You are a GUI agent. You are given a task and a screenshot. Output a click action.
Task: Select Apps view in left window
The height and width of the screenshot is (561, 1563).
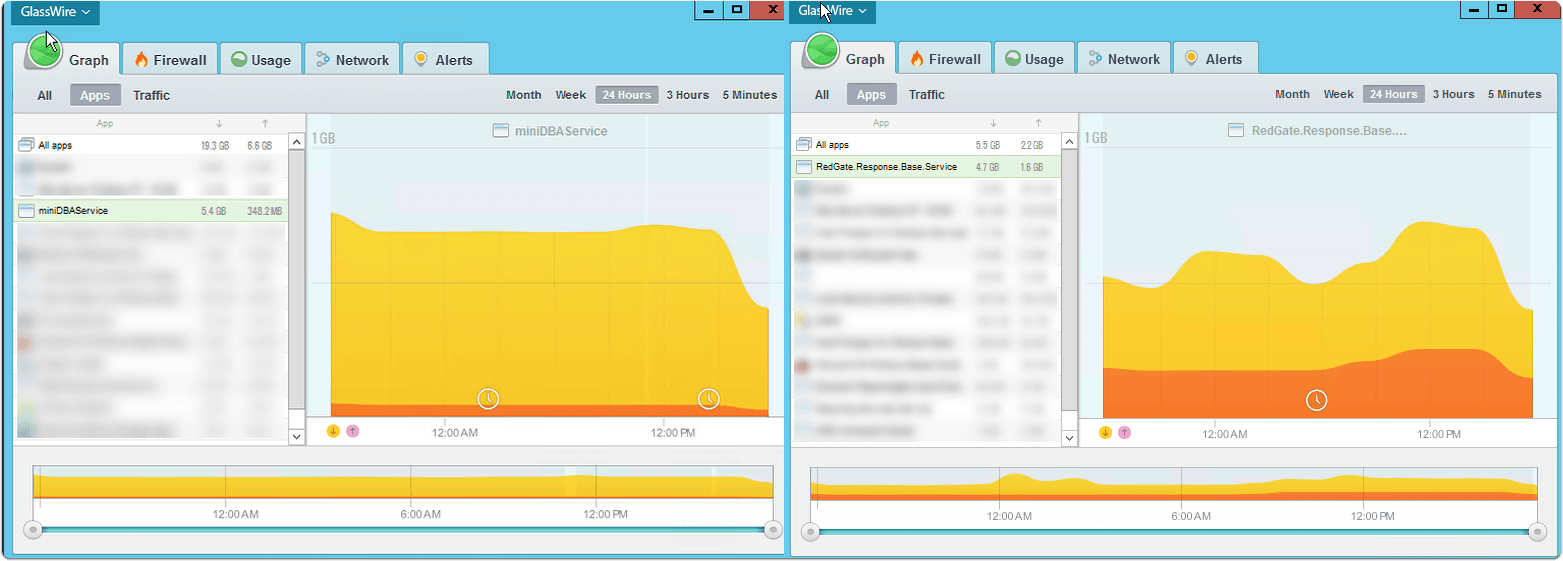(x=95, y=96)
